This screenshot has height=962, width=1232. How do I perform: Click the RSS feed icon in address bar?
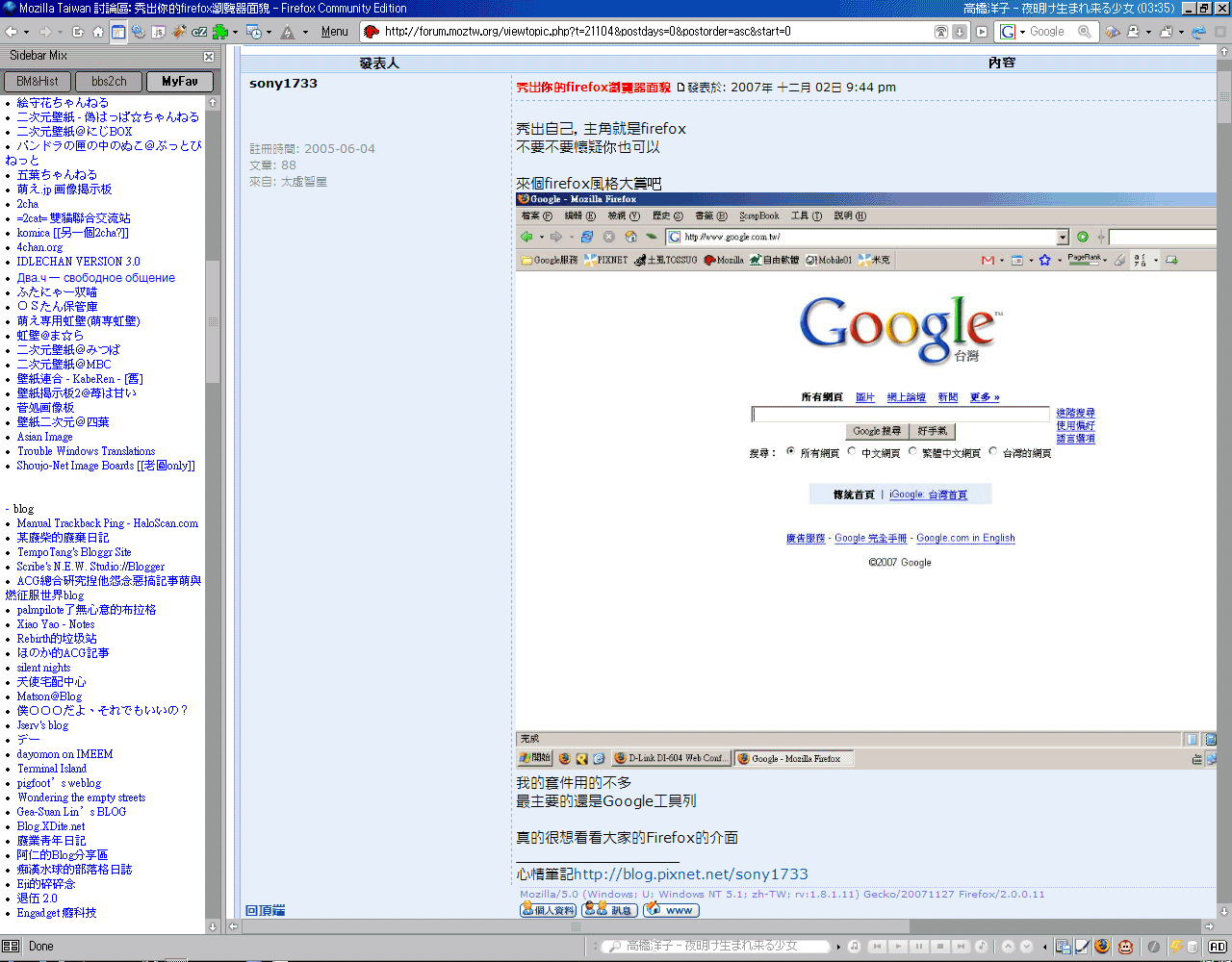point(941,32)
